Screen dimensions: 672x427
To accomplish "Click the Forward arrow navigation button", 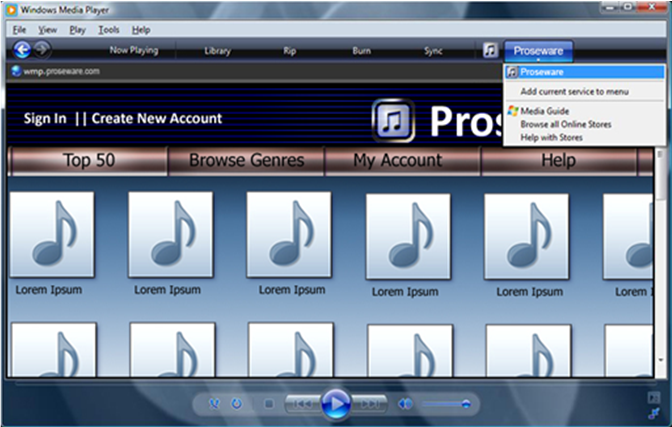I will 42,50.
